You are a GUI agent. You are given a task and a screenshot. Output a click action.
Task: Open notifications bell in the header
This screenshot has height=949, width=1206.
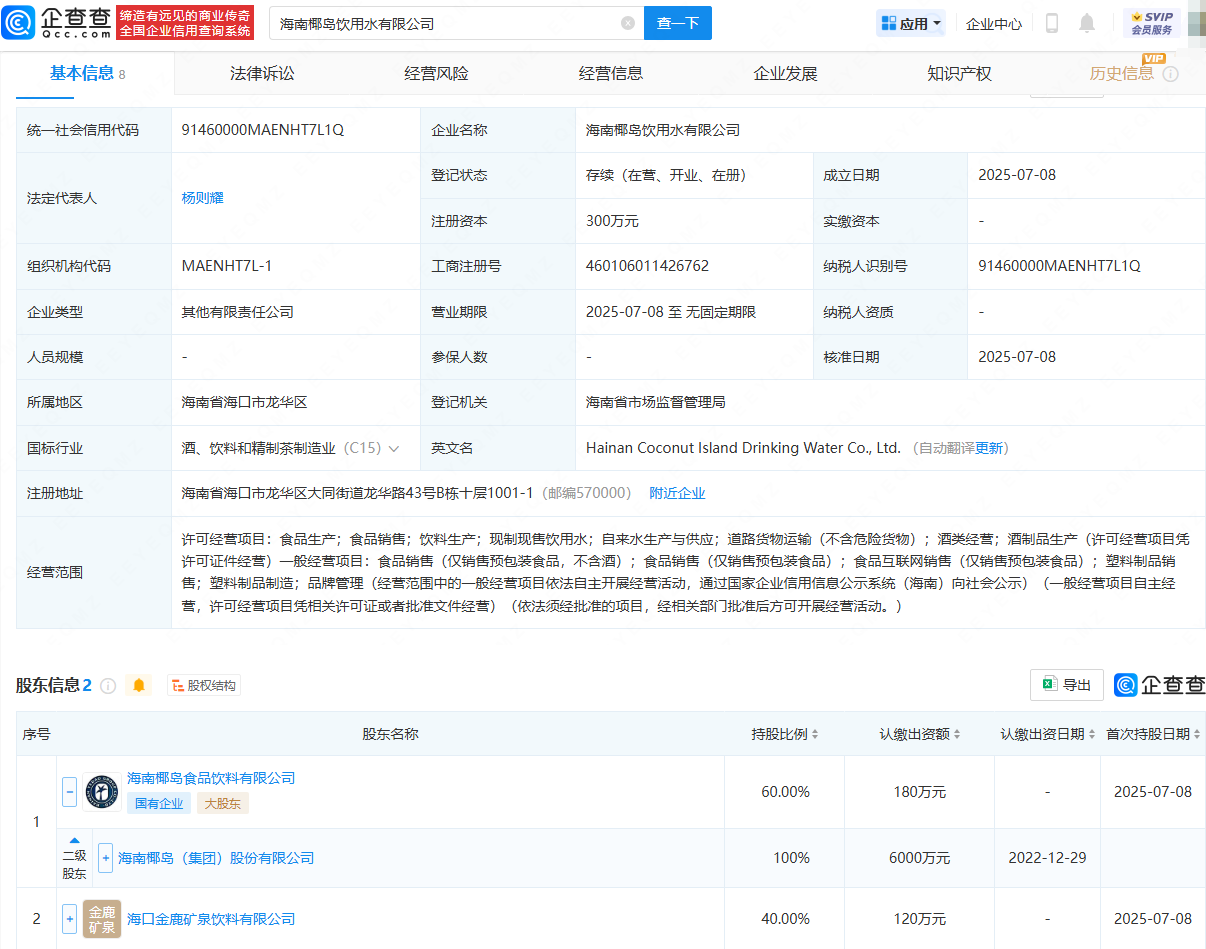1087,23
